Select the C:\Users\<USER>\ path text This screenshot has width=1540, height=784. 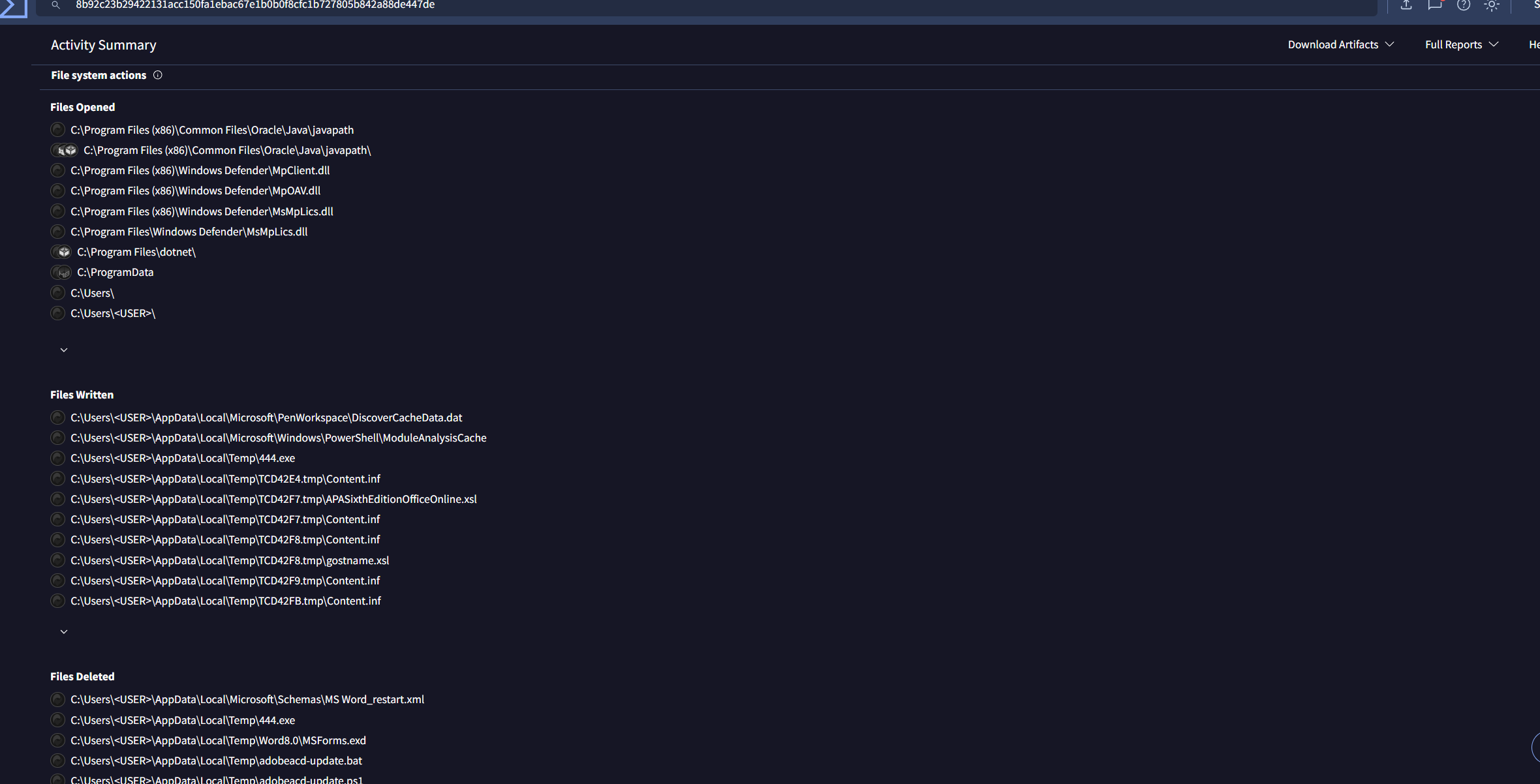coord(113,313)
